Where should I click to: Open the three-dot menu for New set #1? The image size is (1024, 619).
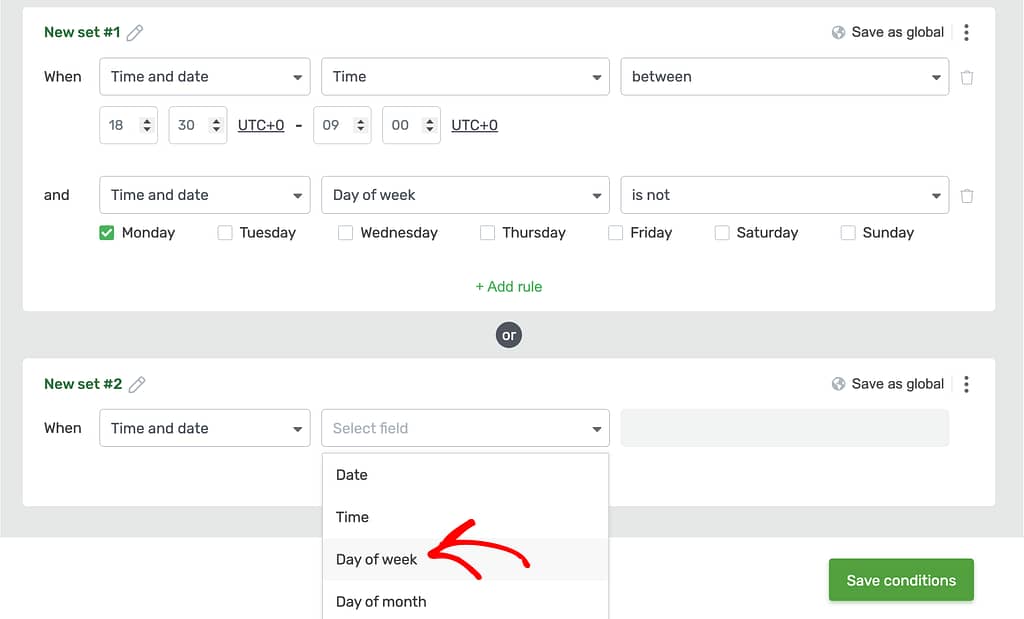coord(967,32)
